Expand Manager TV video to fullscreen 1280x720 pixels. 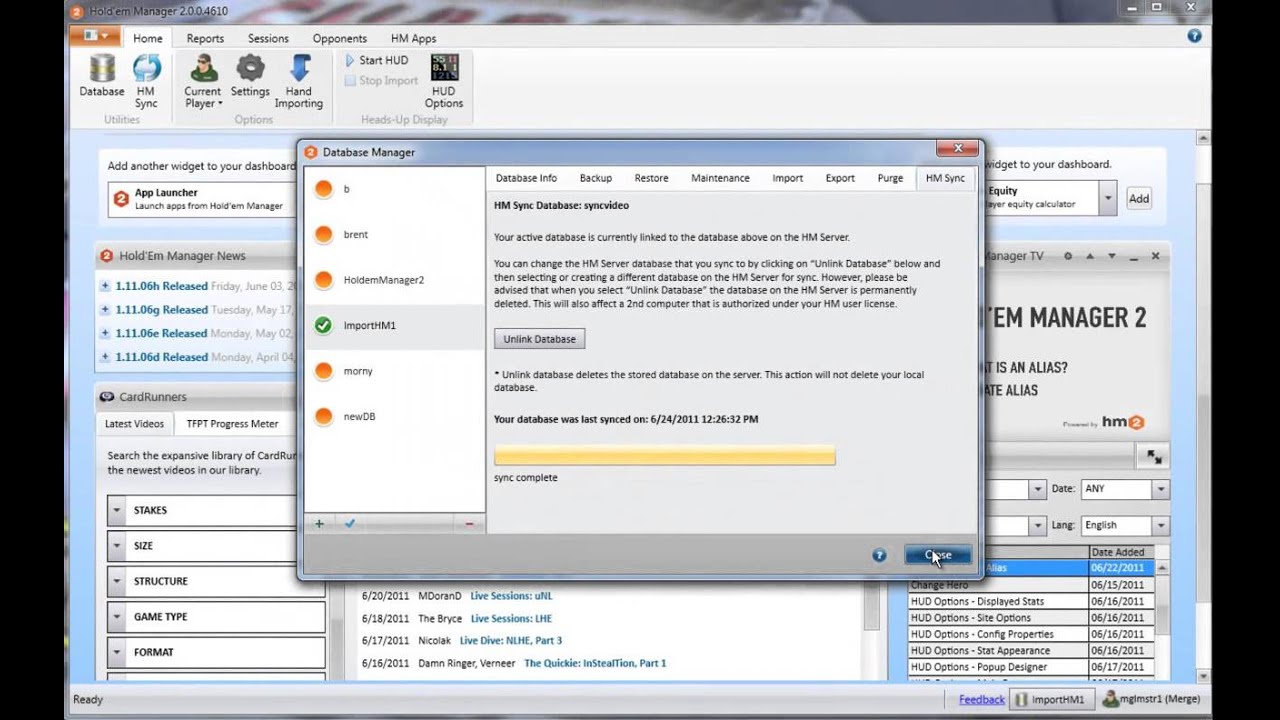click(1154, 457)
